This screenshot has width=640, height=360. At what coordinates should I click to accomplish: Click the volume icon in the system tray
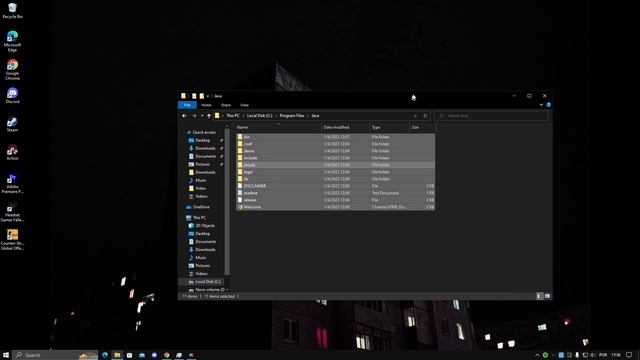(x=593, y=355)
